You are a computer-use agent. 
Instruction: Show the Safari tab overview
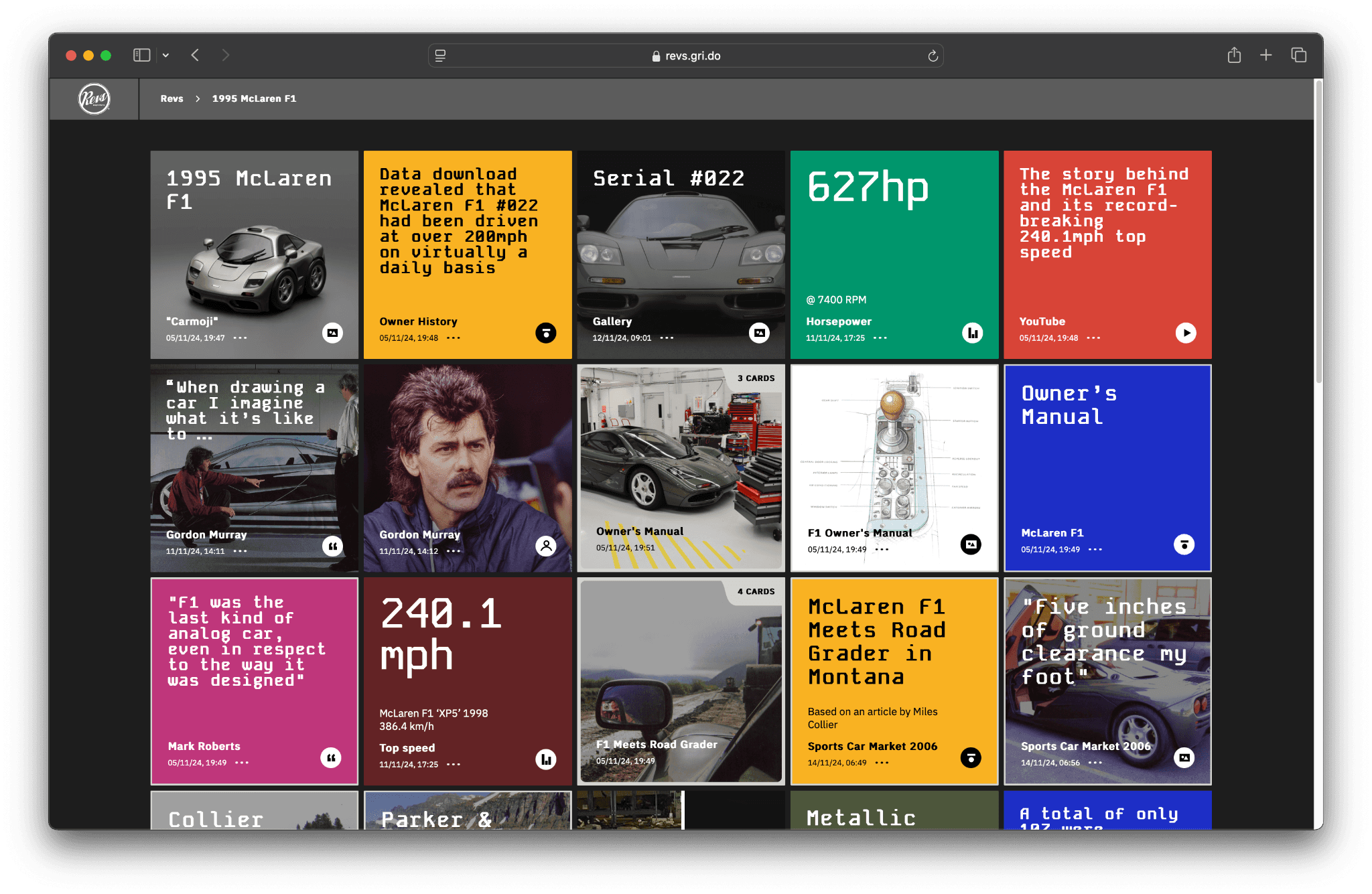[x=1298, y=56]
